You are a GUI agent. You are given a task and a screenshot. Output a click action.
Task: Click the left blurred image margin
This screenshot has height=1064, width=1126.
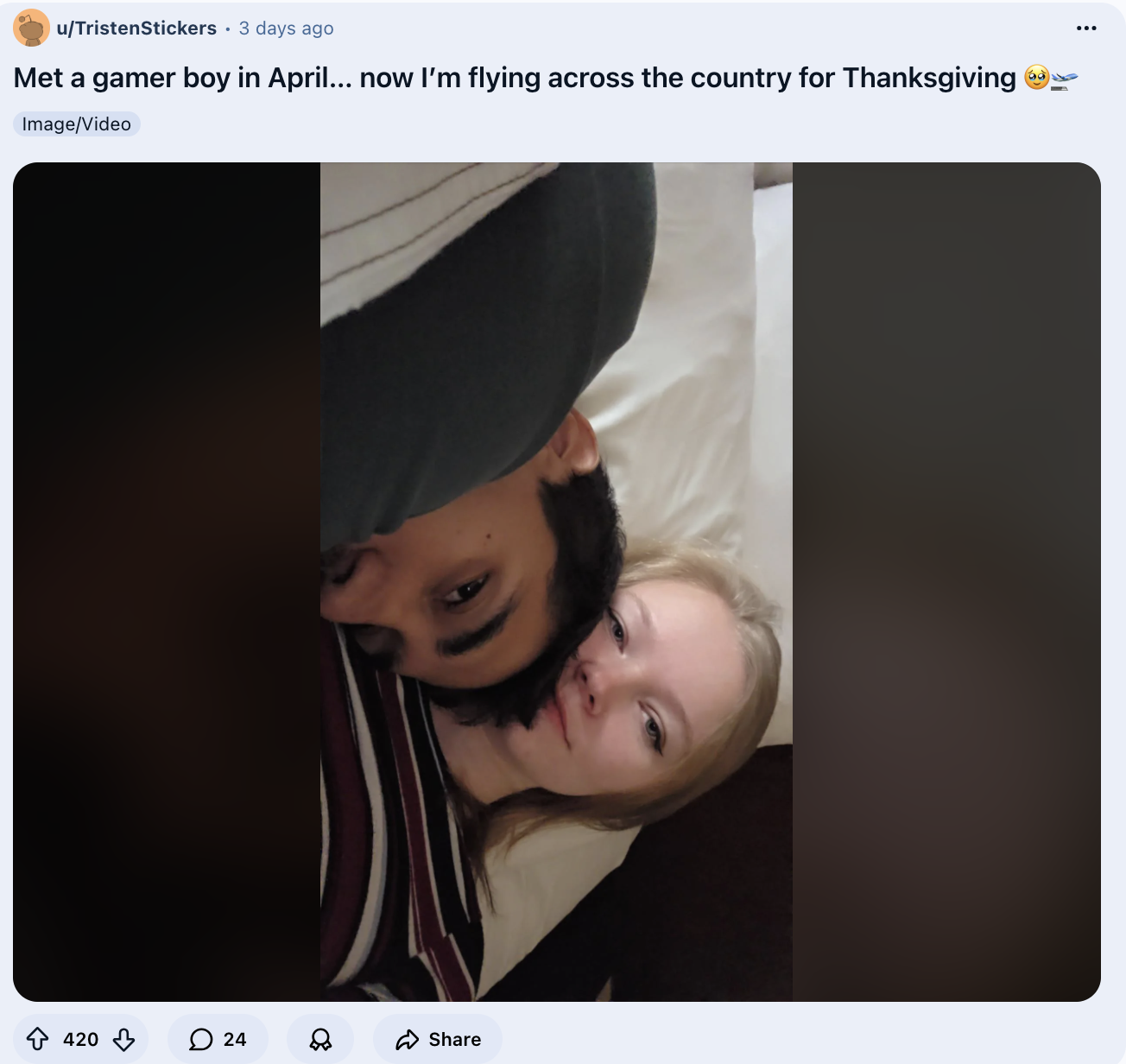click(x=167, y=582)
